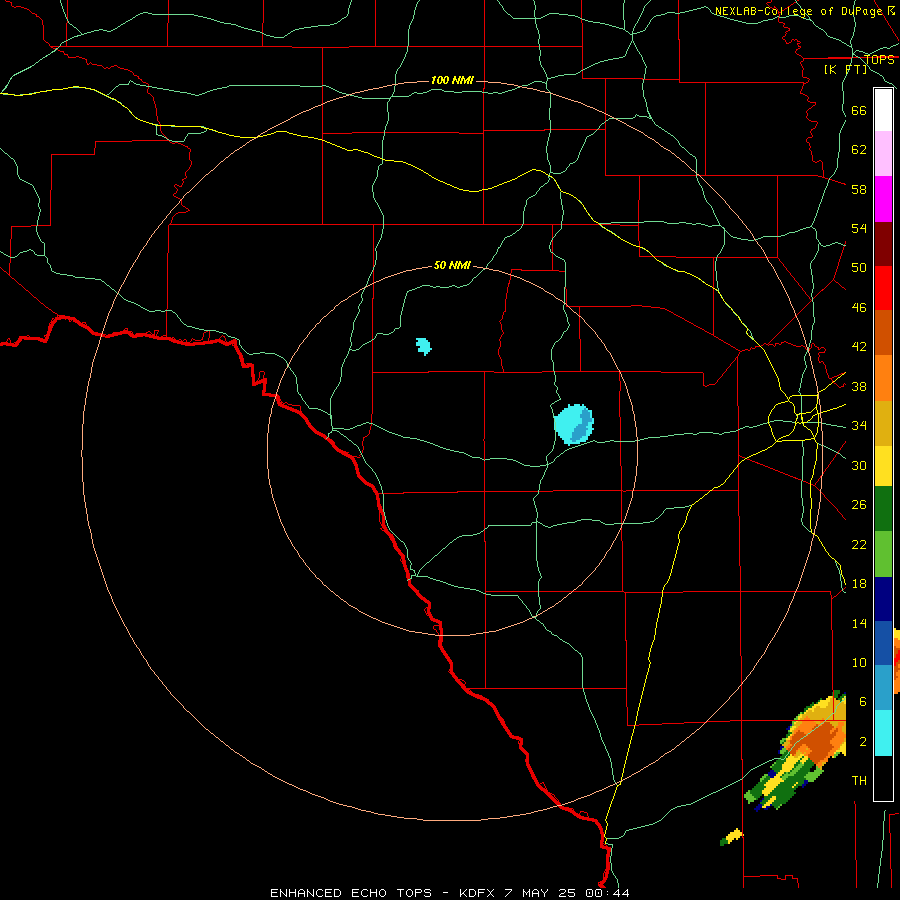Click the dark orange legend swatch
The image size is (900, 900).
coord(883,332)
